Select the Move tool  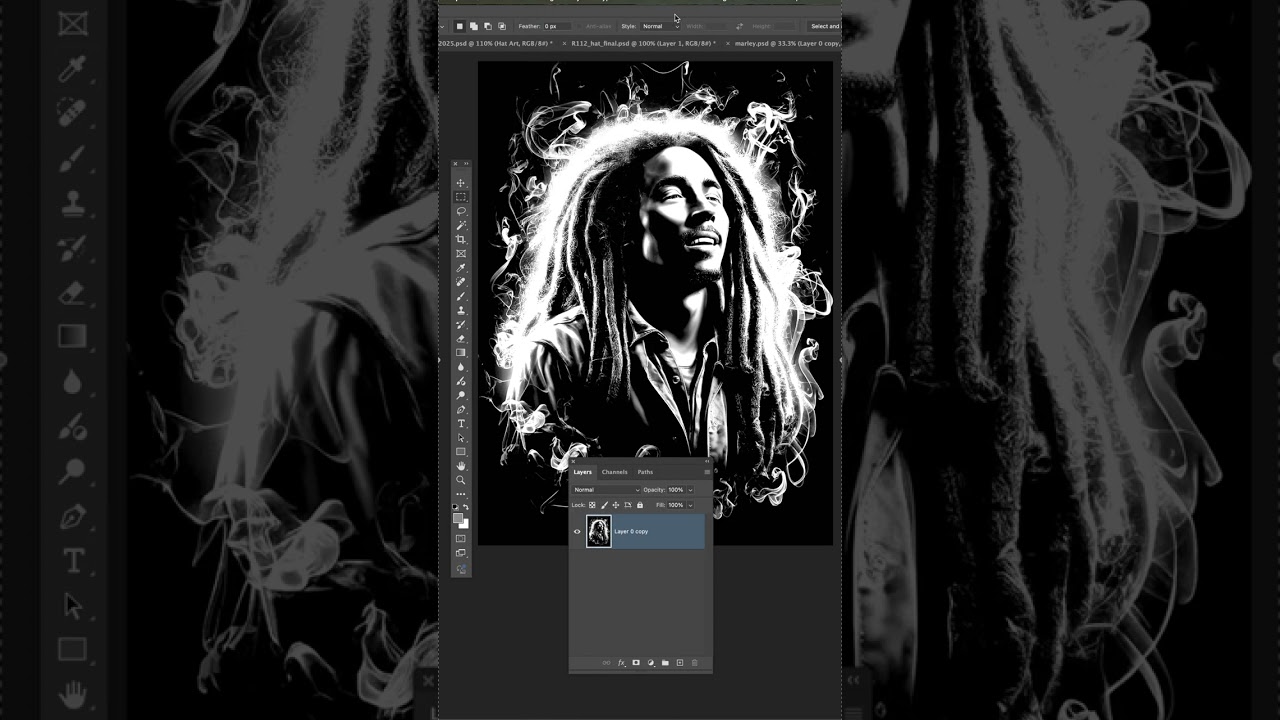[461, 183]
